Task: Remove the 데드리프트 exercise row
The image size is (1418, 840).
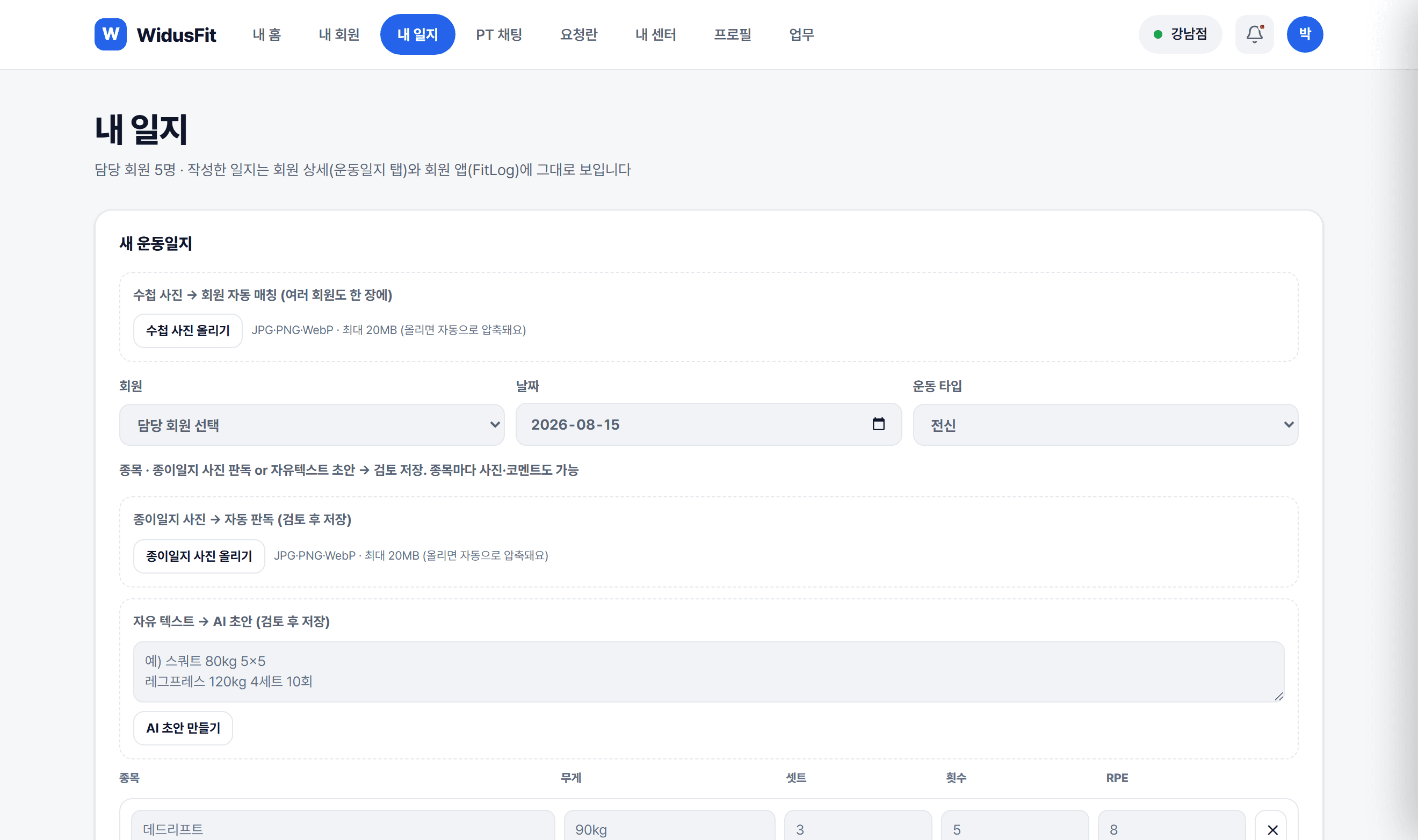Action: pos(1272,829)
